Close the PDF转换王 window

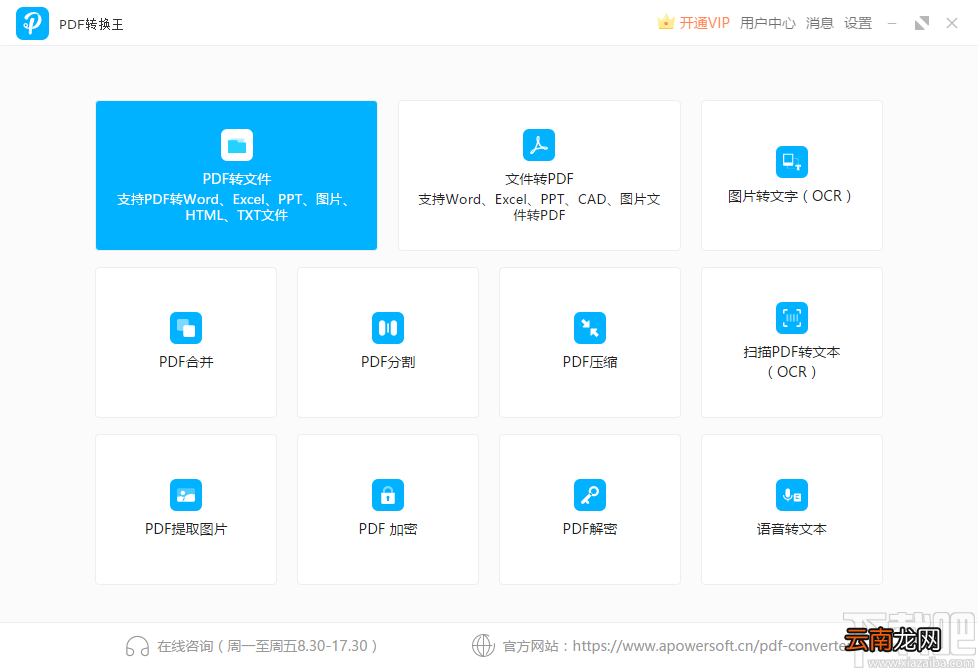point(952,24)
